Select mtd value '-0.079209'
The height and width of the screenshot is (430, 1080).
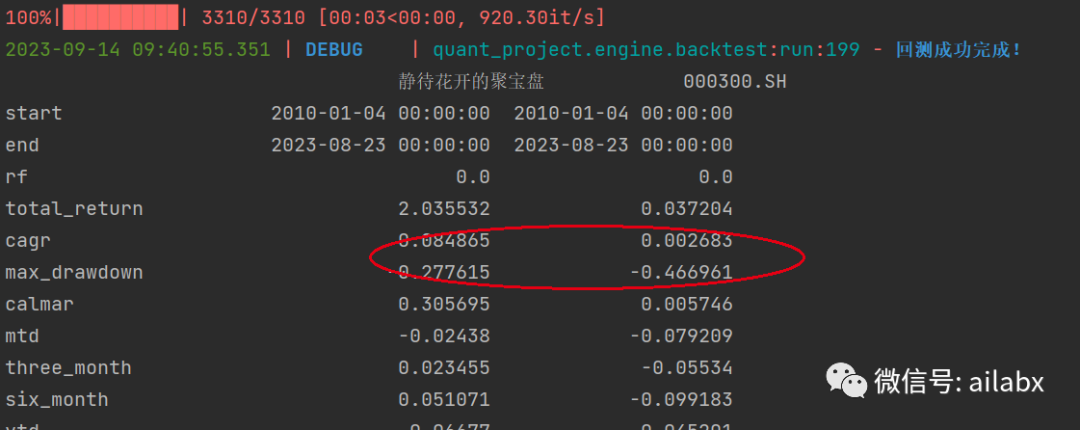(x=681, y=336)
